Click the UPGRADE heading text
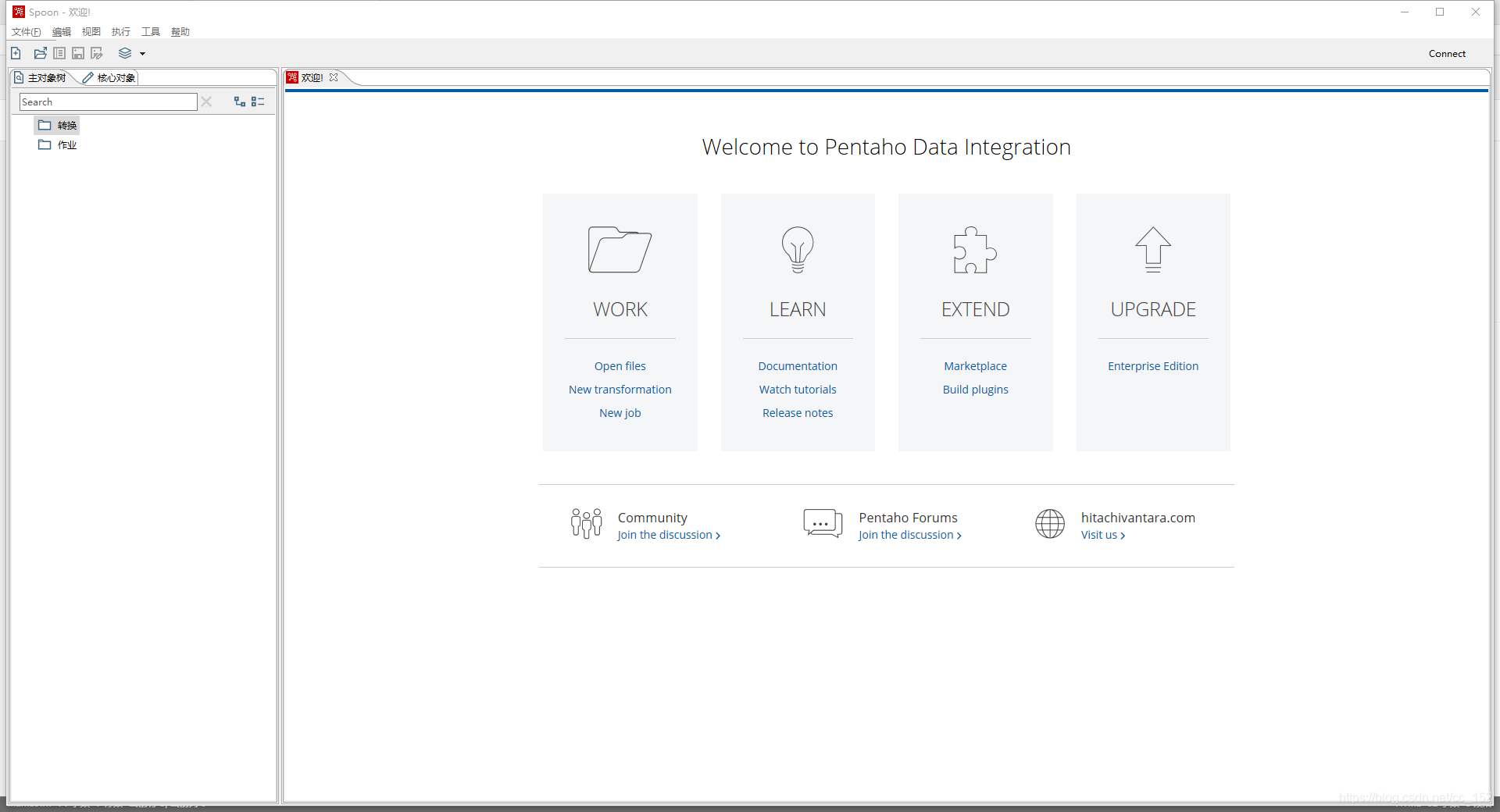Viewport: 1500px width, 812px height. [x=1153, y=309]
